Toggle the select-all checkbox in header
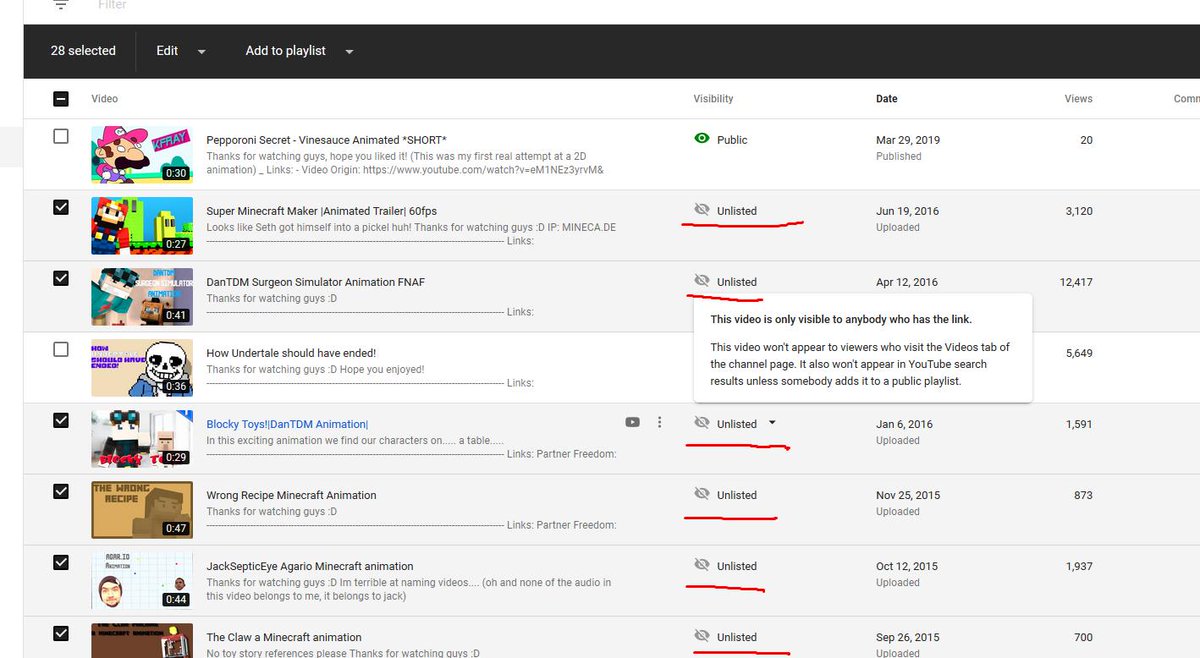1200x658 pixels. 61,99
